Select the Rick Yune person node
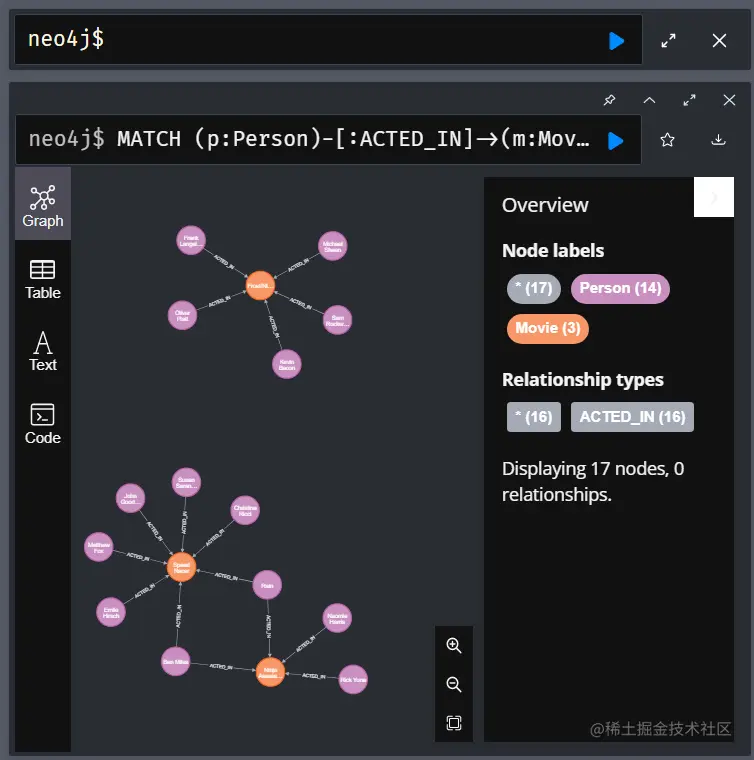 coord(353,680)
